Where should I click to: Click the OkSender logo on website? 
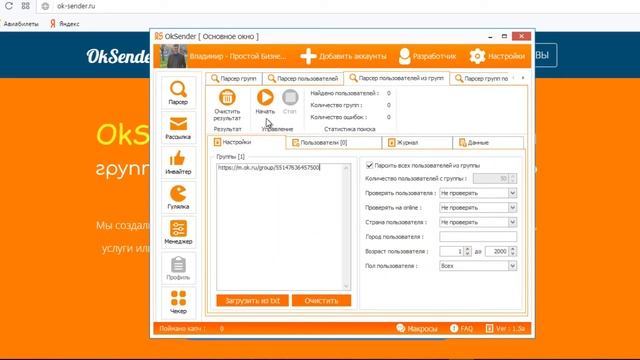coord(118,56)
